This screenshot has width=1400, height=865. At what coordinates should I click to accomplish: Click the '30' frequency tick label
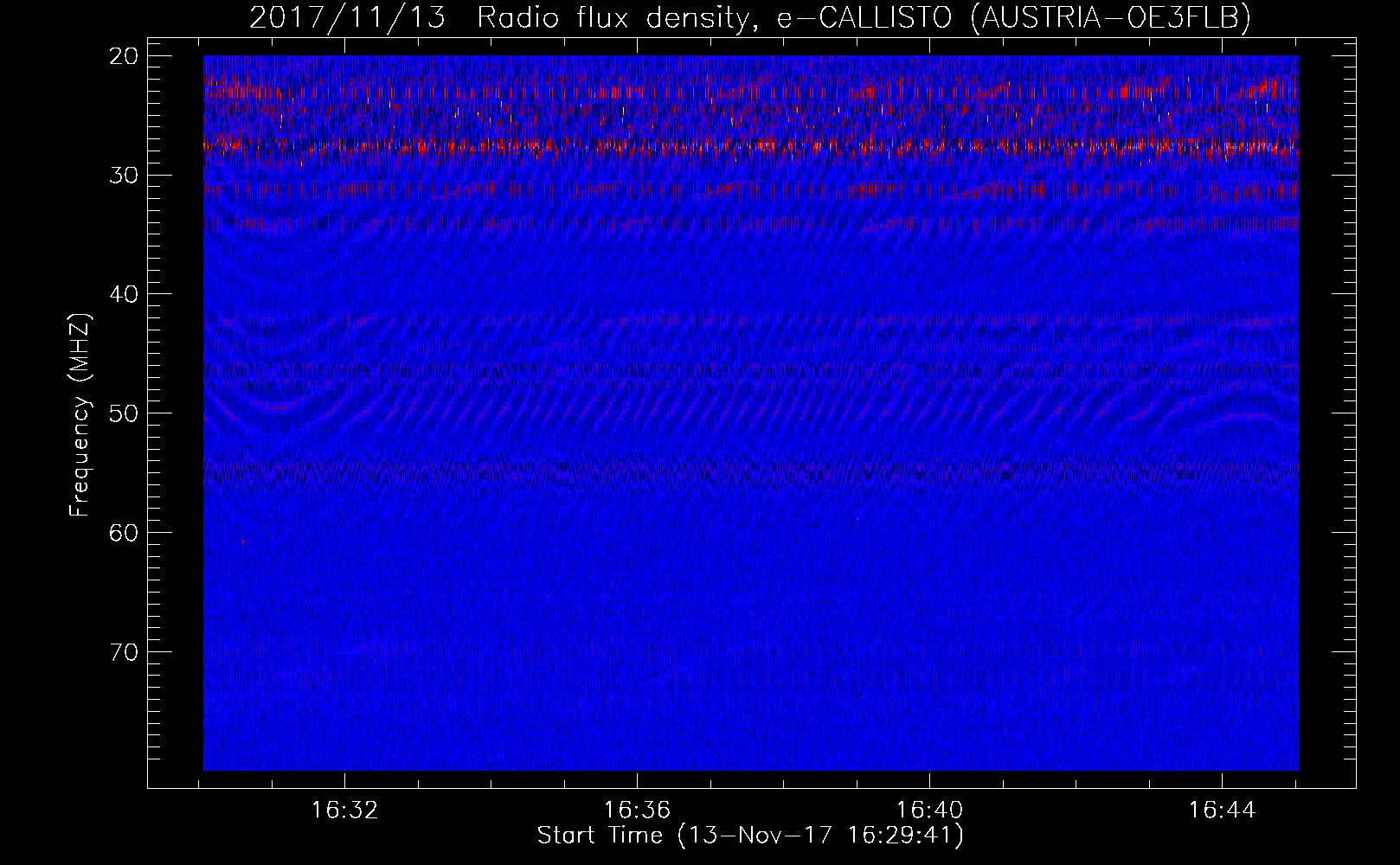[125, 175]
